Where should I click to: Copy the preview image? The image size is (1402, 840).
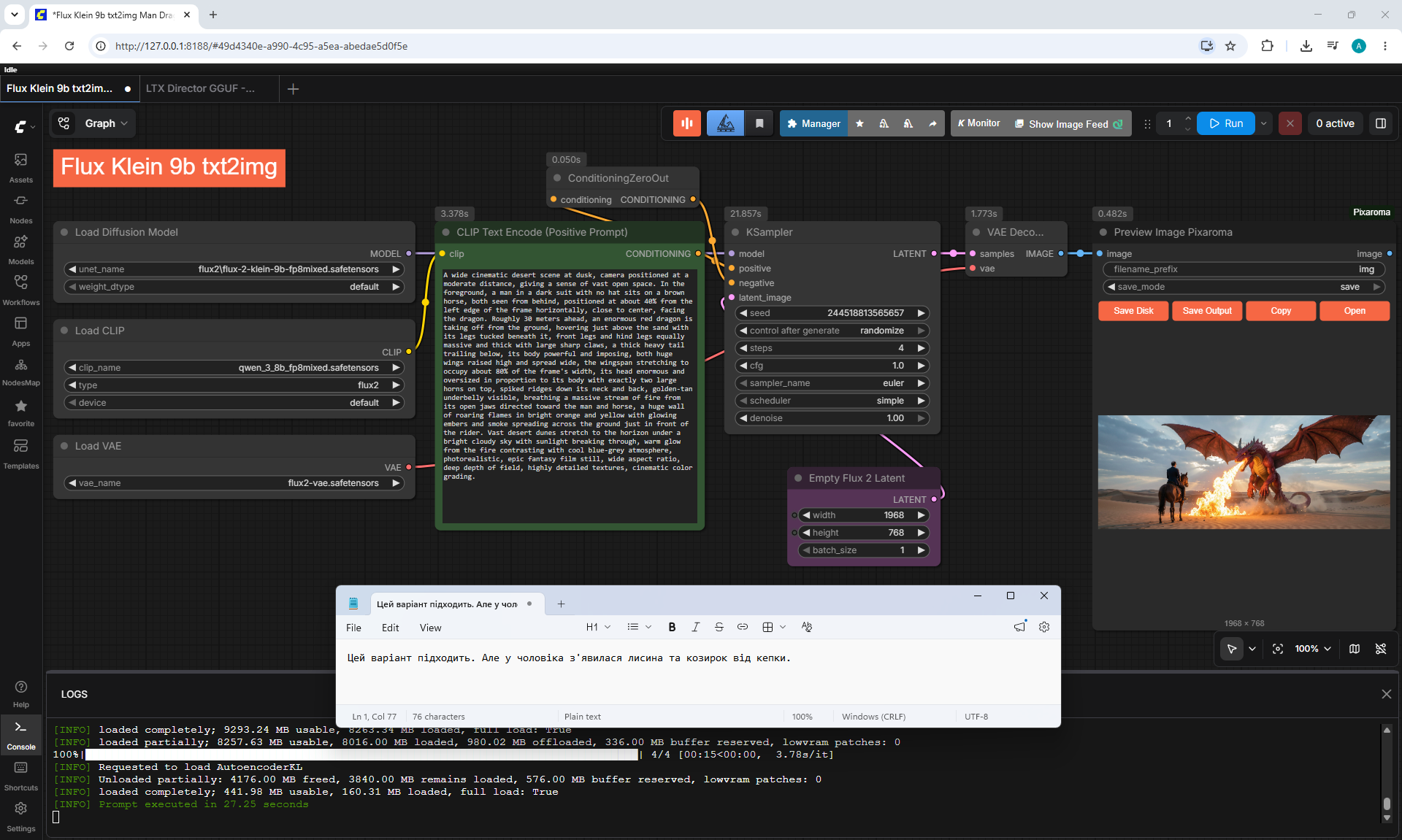[x=1281, y=311]
